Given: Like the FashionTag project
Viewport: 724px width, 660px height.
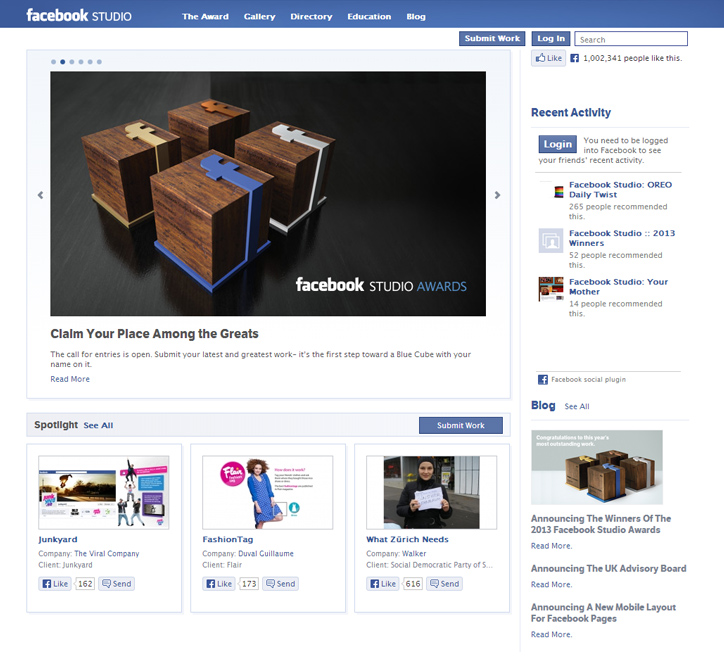Looking at the screenshot, I should click(219, 584).
